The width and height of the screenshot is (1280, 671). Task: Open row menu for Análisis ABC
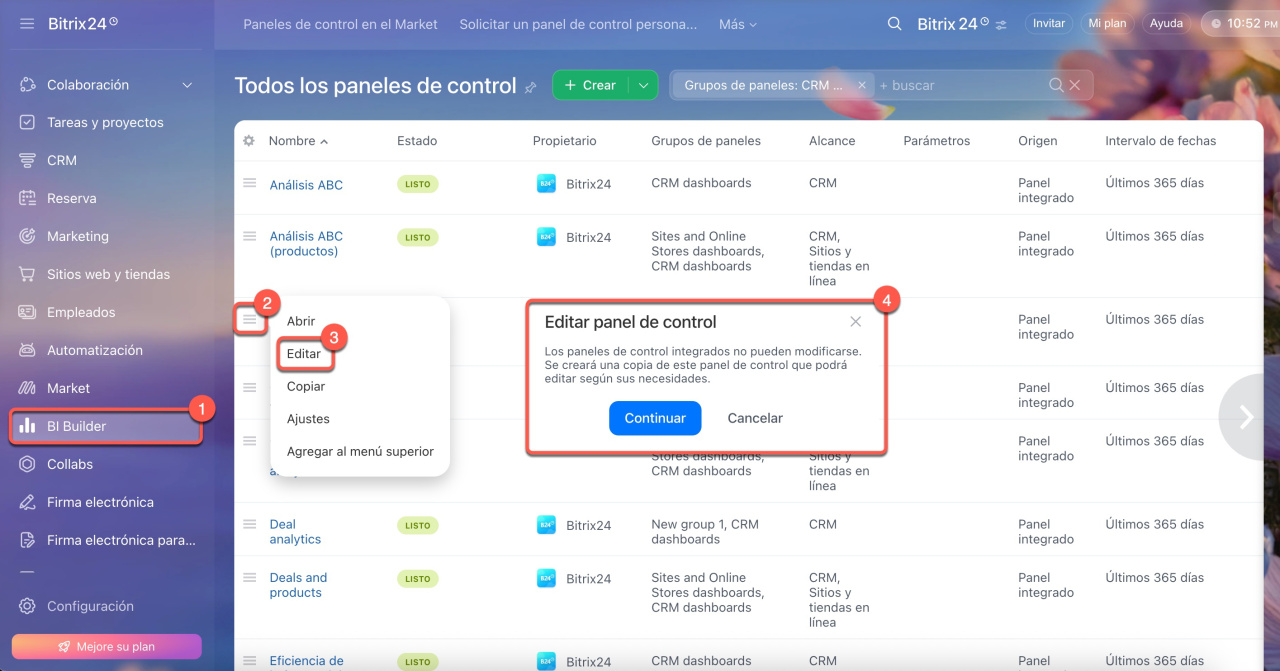coord(250,183)
